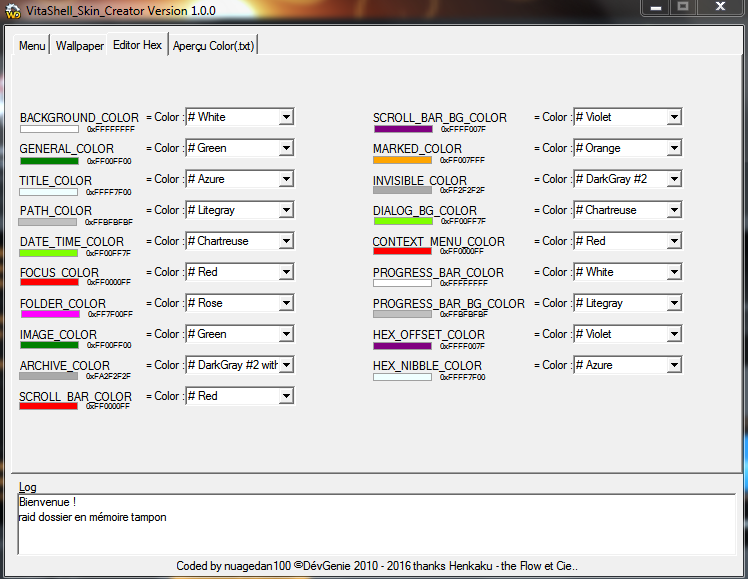Click the HEX_NIBBLE_COLOR label
Image resolution: width=748 pixels, height=579 pixels.
(x=427, y=366)
